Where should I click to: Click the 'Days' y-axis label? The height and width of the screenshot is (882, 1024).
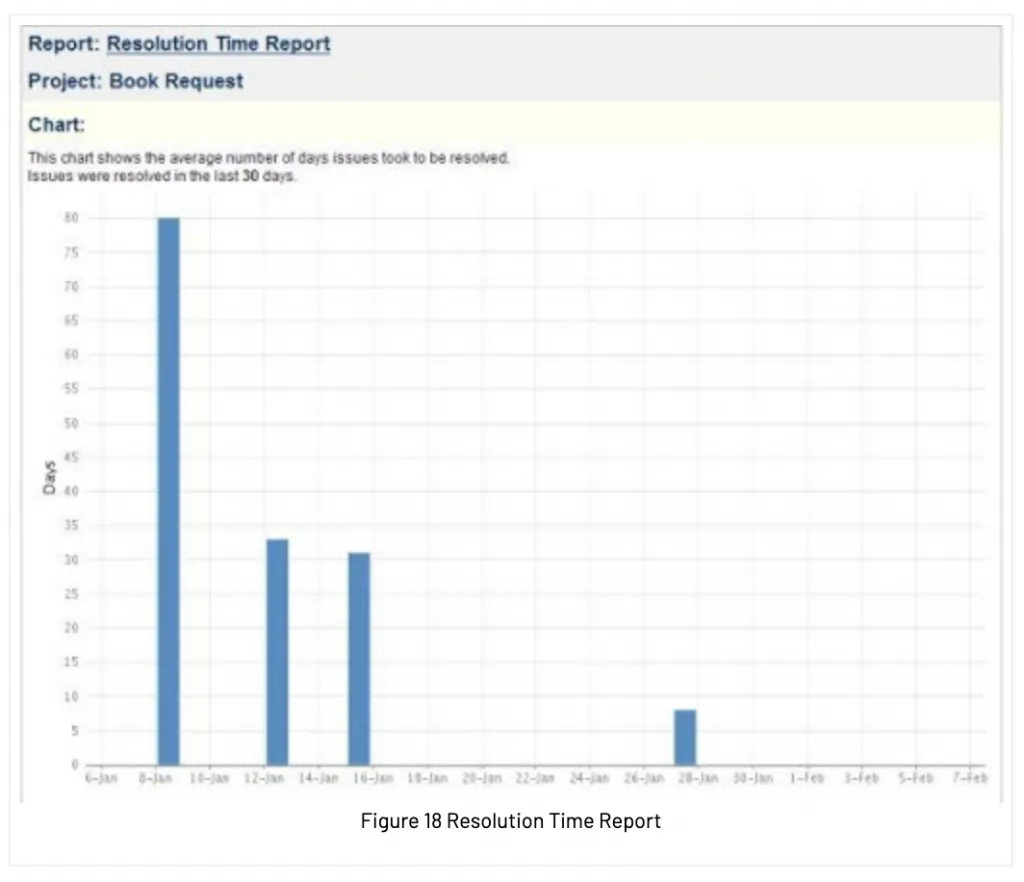(x=49, y=477)
